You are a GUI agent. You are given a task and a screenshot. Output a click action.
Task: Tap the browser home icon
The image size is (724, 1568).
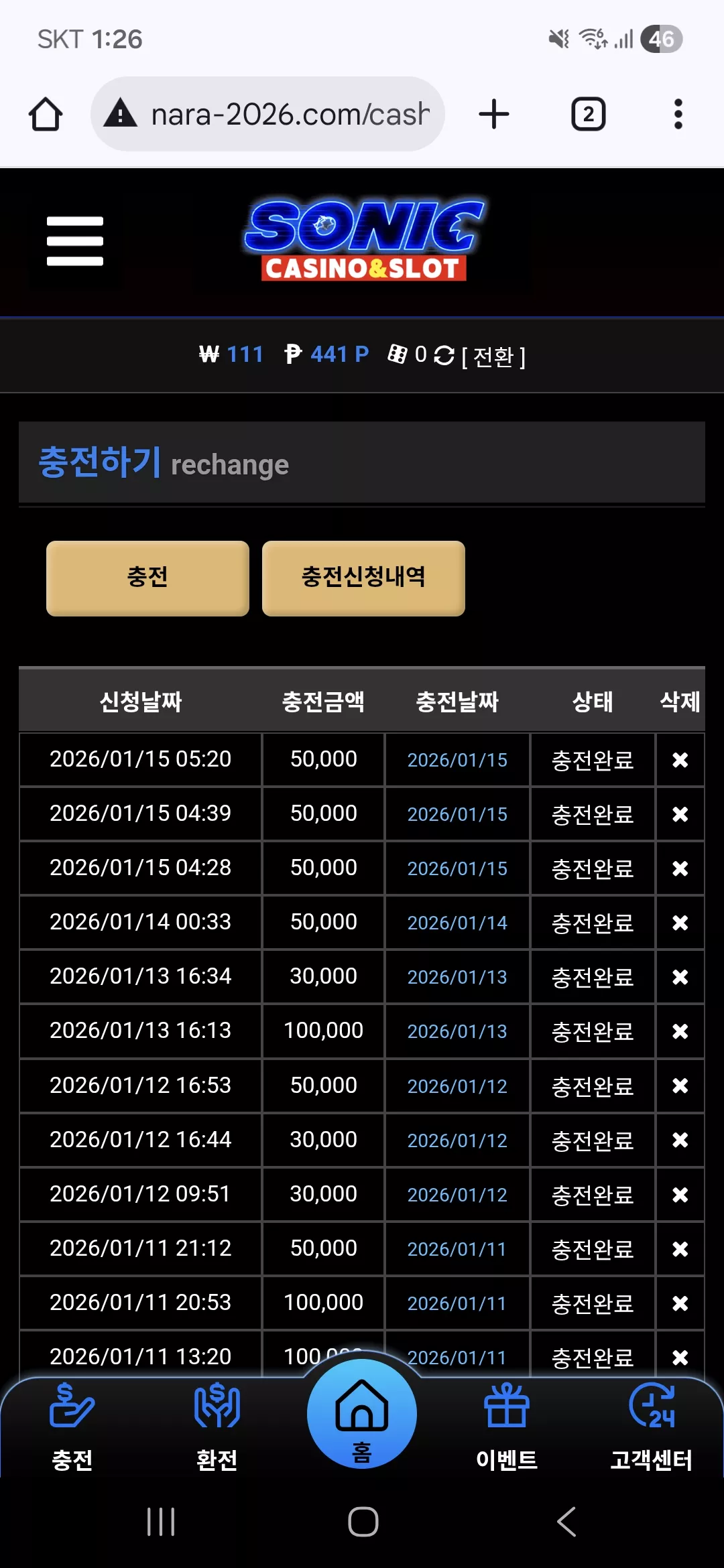point(46,114)
